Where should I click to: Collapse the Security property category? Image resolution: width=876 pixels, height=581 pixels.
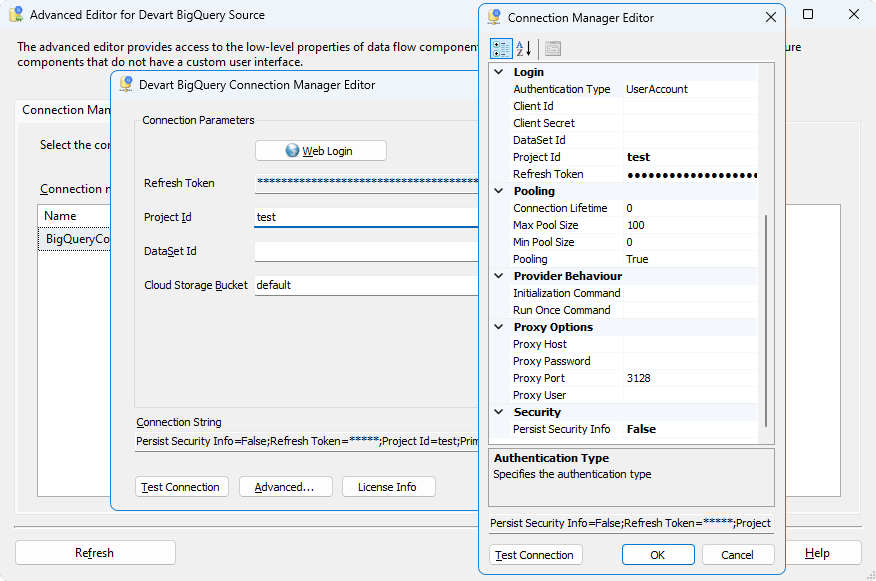(499, 412)
